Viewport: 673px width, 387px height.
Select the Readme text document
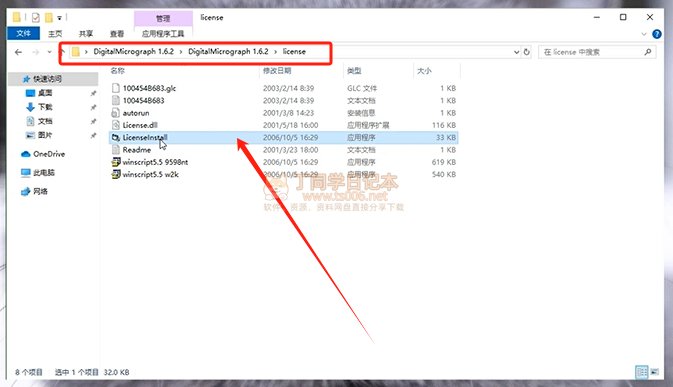coord(284,150)
